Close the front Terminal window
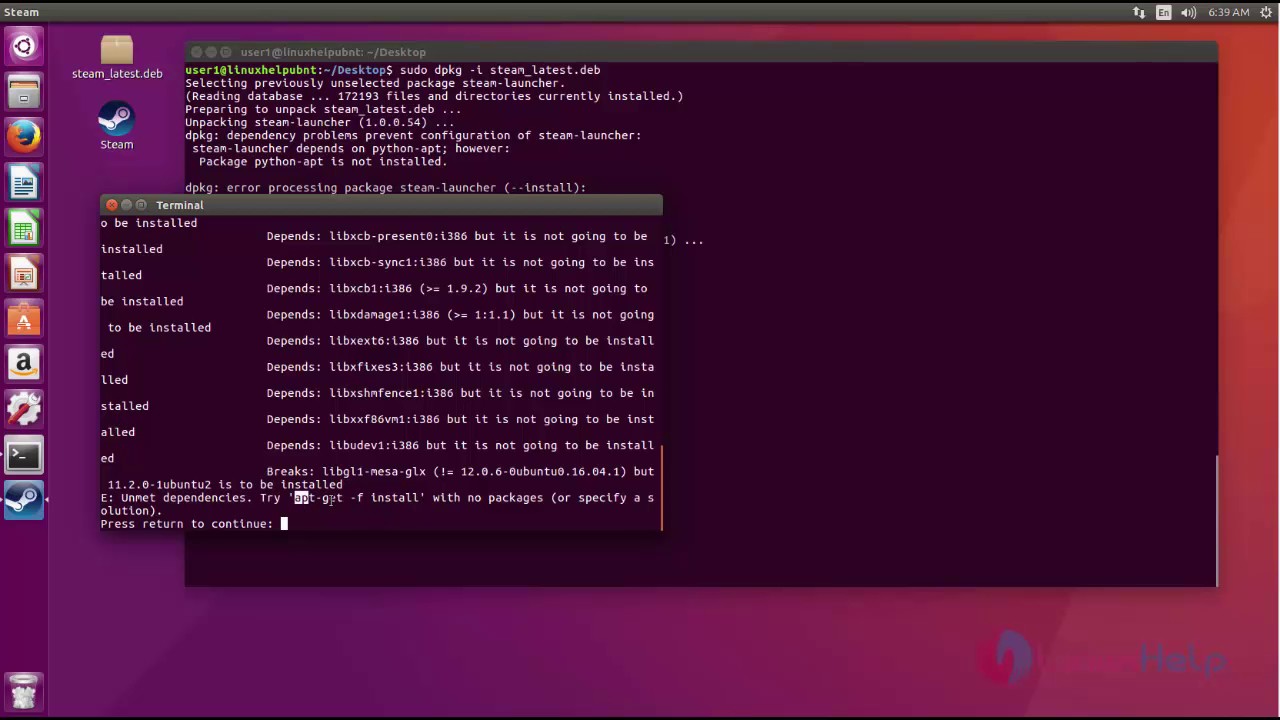This screenshot has height=720, width=1280. click(112, 205)
